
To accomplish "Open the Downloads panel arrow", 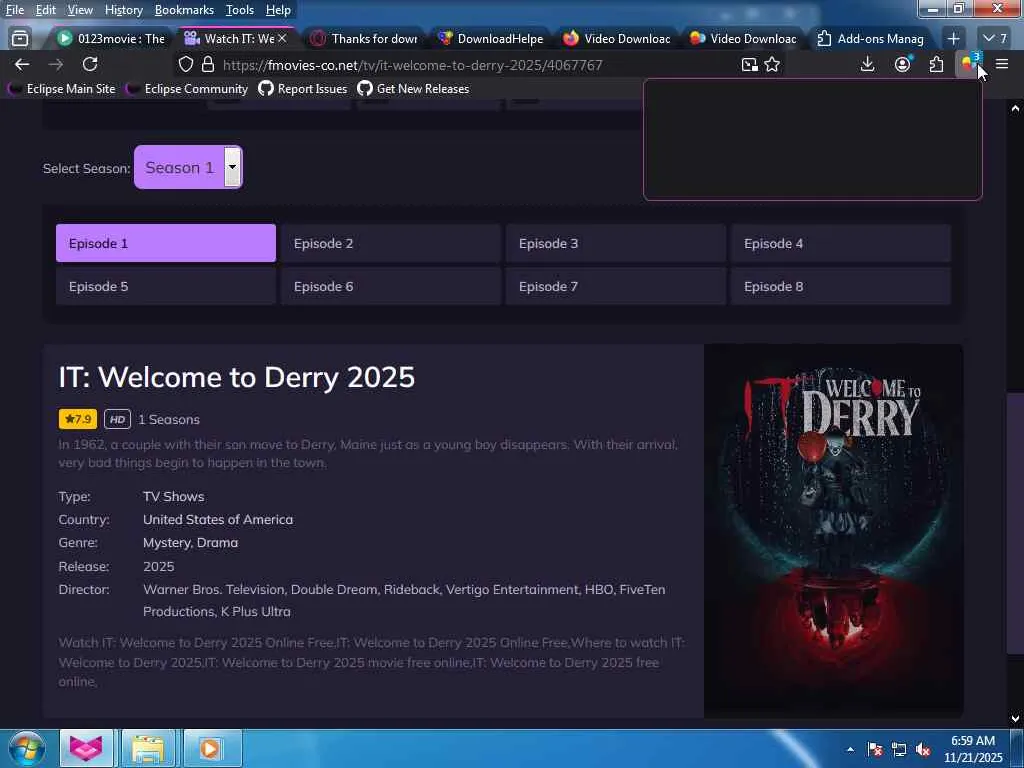I will (x=867, y=64).
